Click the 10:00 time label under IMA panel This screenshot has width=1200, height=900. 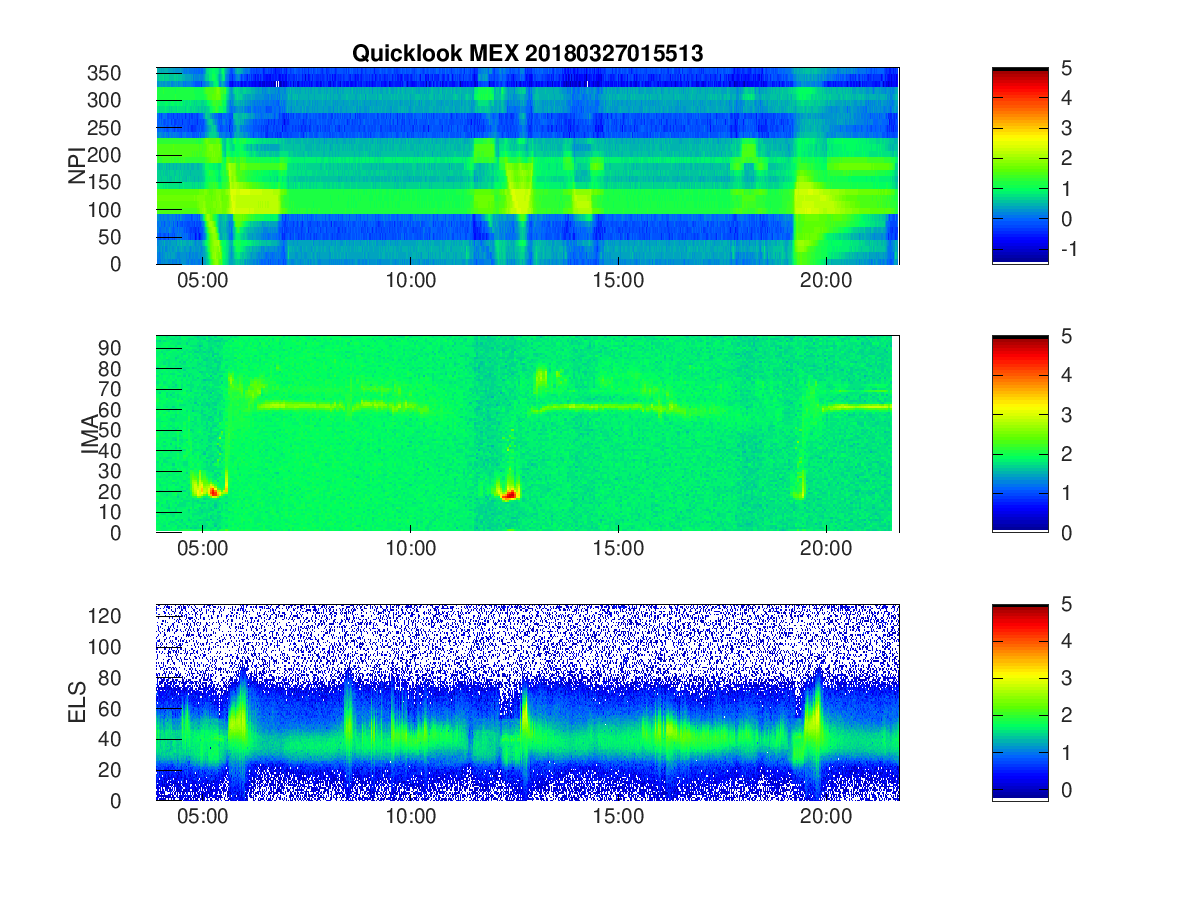(410, 549)
